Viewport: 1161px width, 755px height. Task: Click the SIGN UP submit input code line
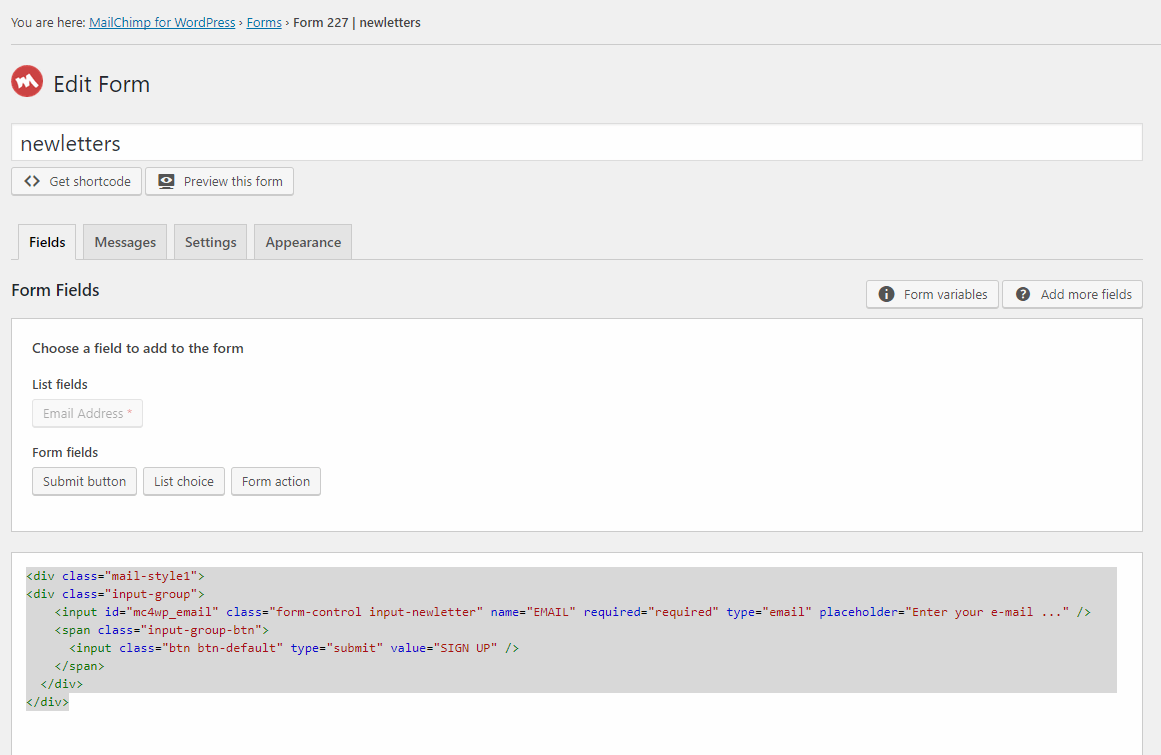(294, 648)
